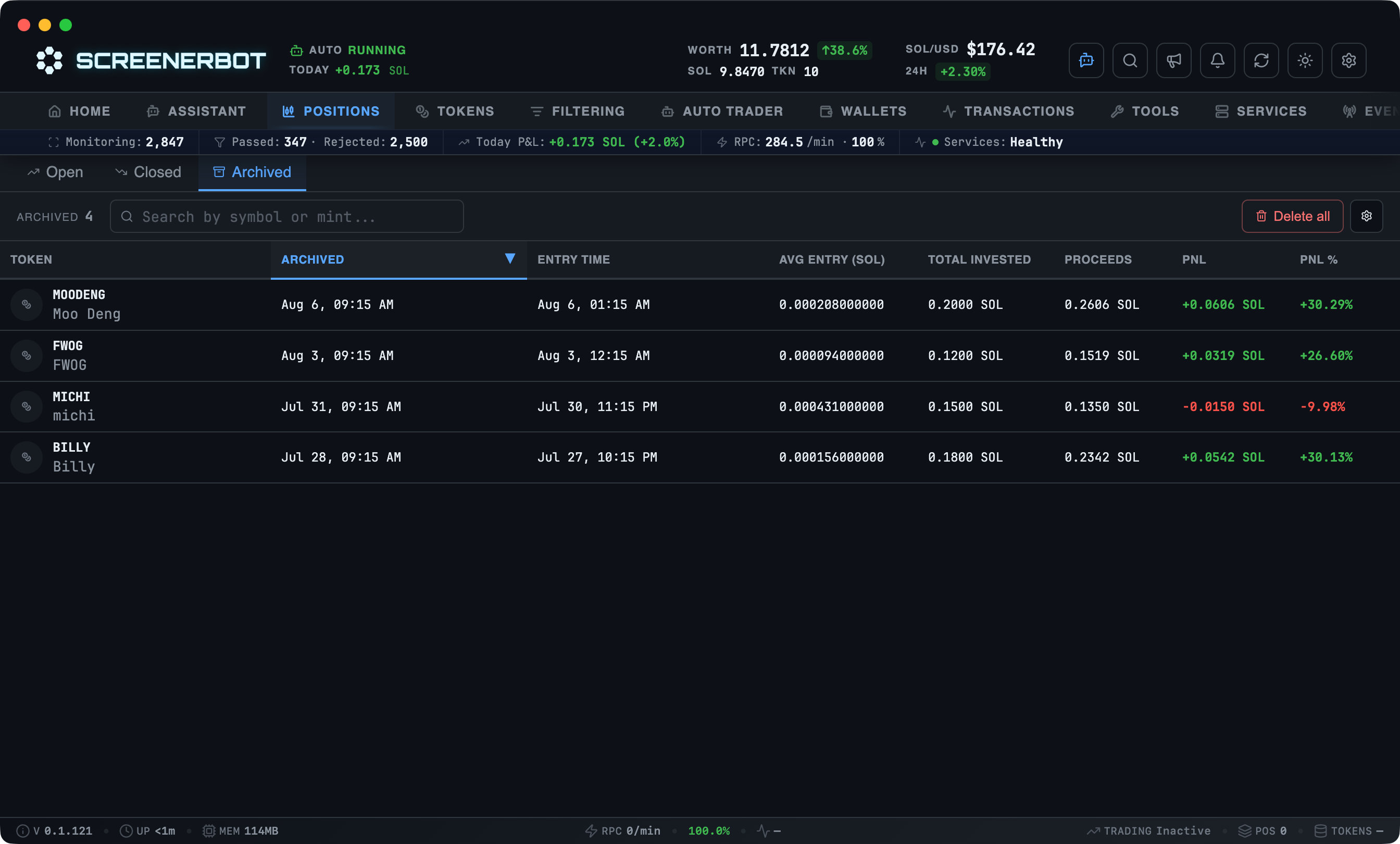The height and width of the screenshot is (844, 1400).
Task: Switch to the FILTERING tab
Action: coord(577,111)
